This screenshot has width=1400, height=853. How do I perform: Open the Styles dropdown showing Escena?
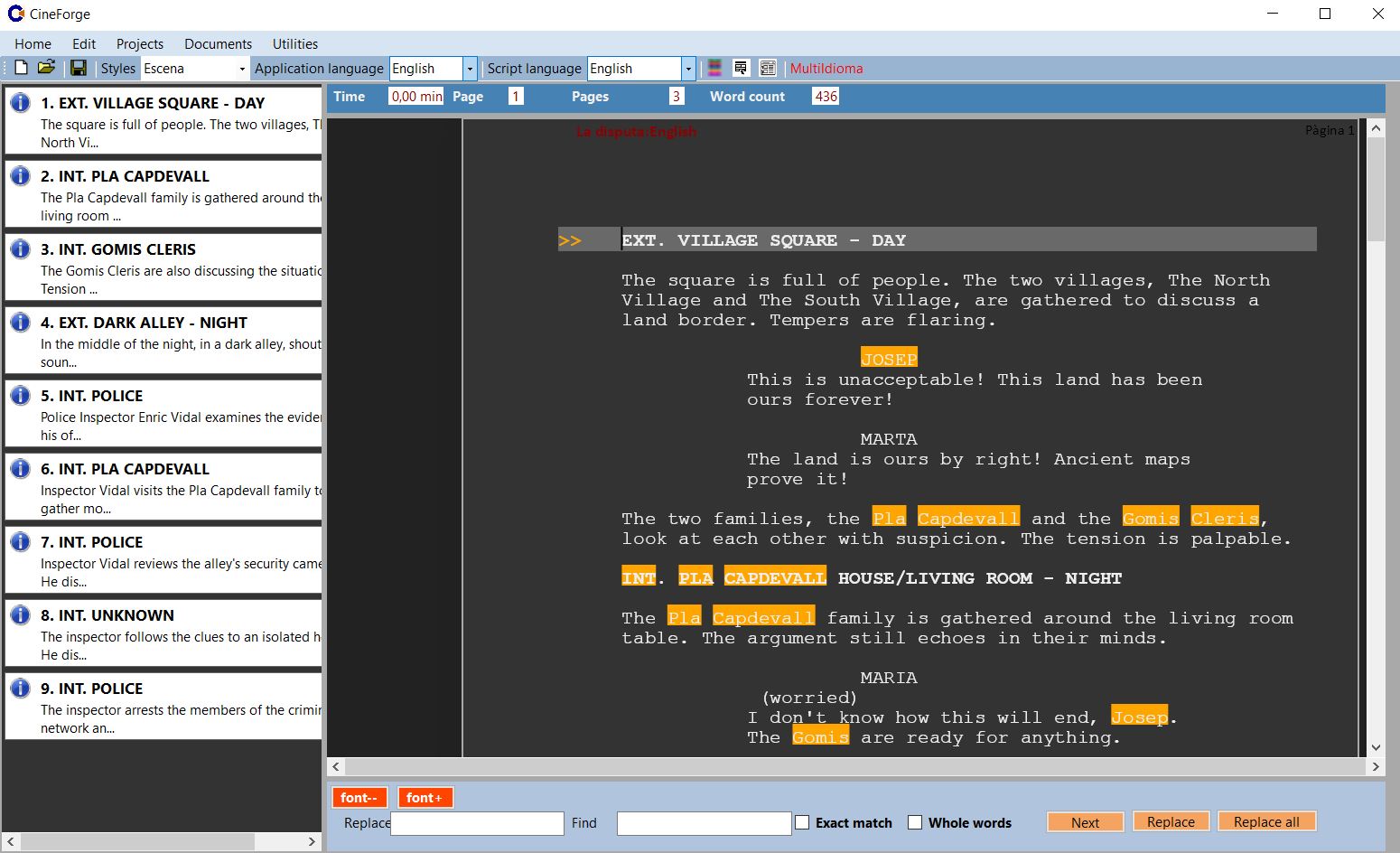[241, 68]
